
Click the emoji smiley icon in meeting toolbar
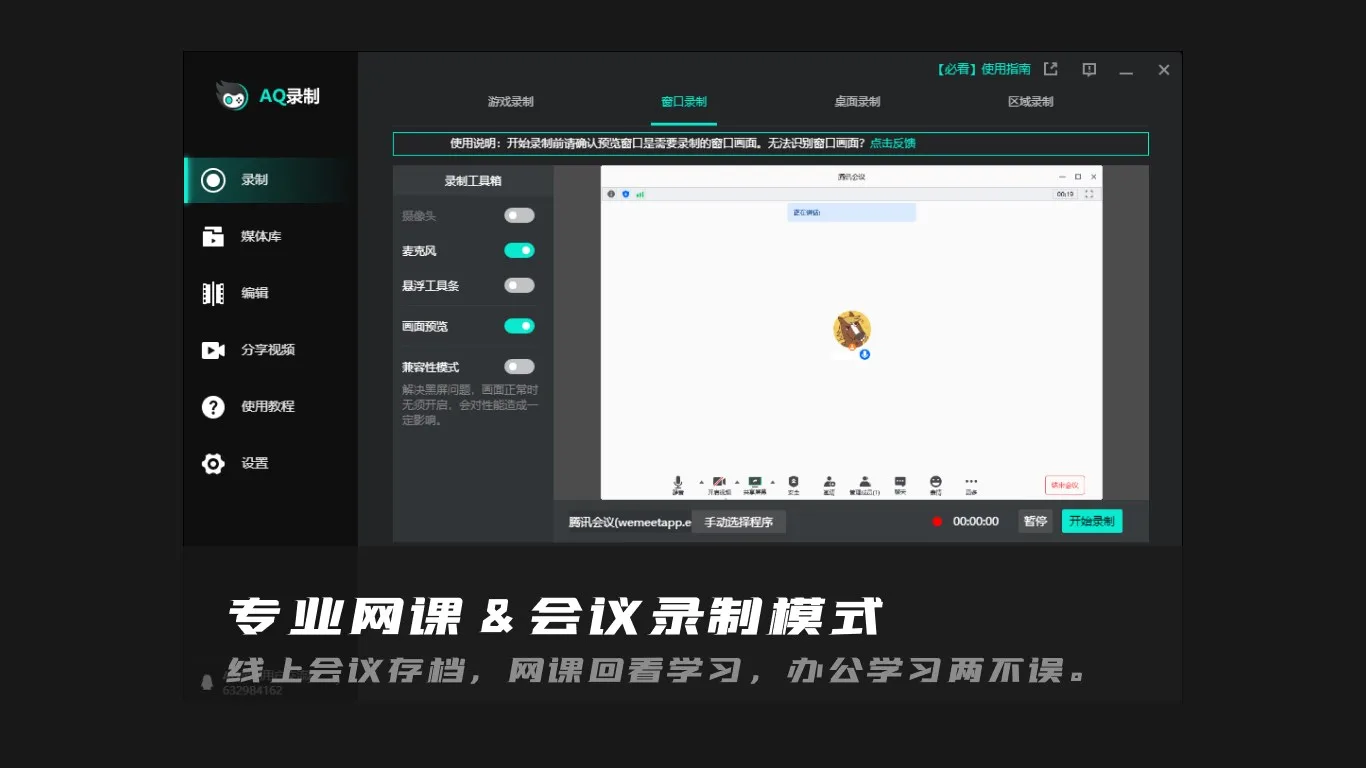pyautogui.click(x=936, y=481)
